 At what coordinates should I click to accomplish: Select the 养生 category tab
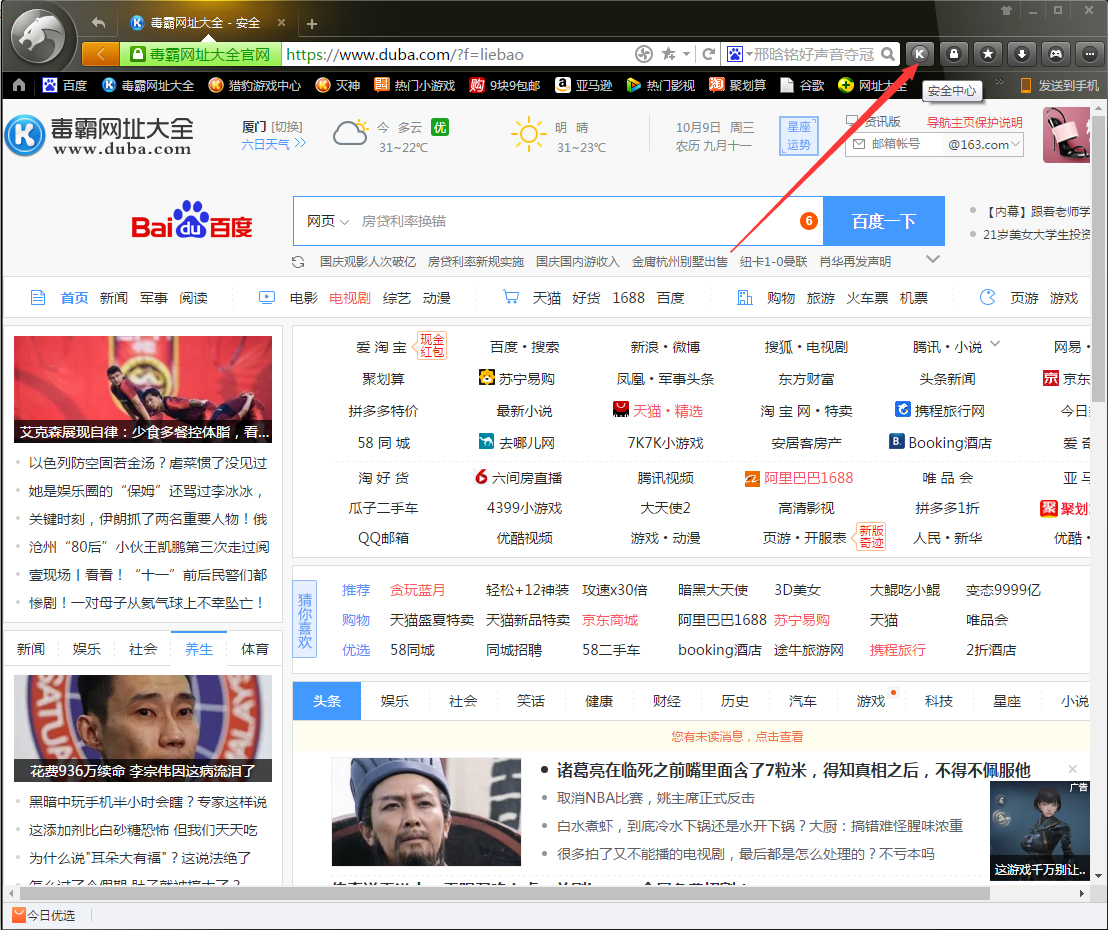coord(198,648)
